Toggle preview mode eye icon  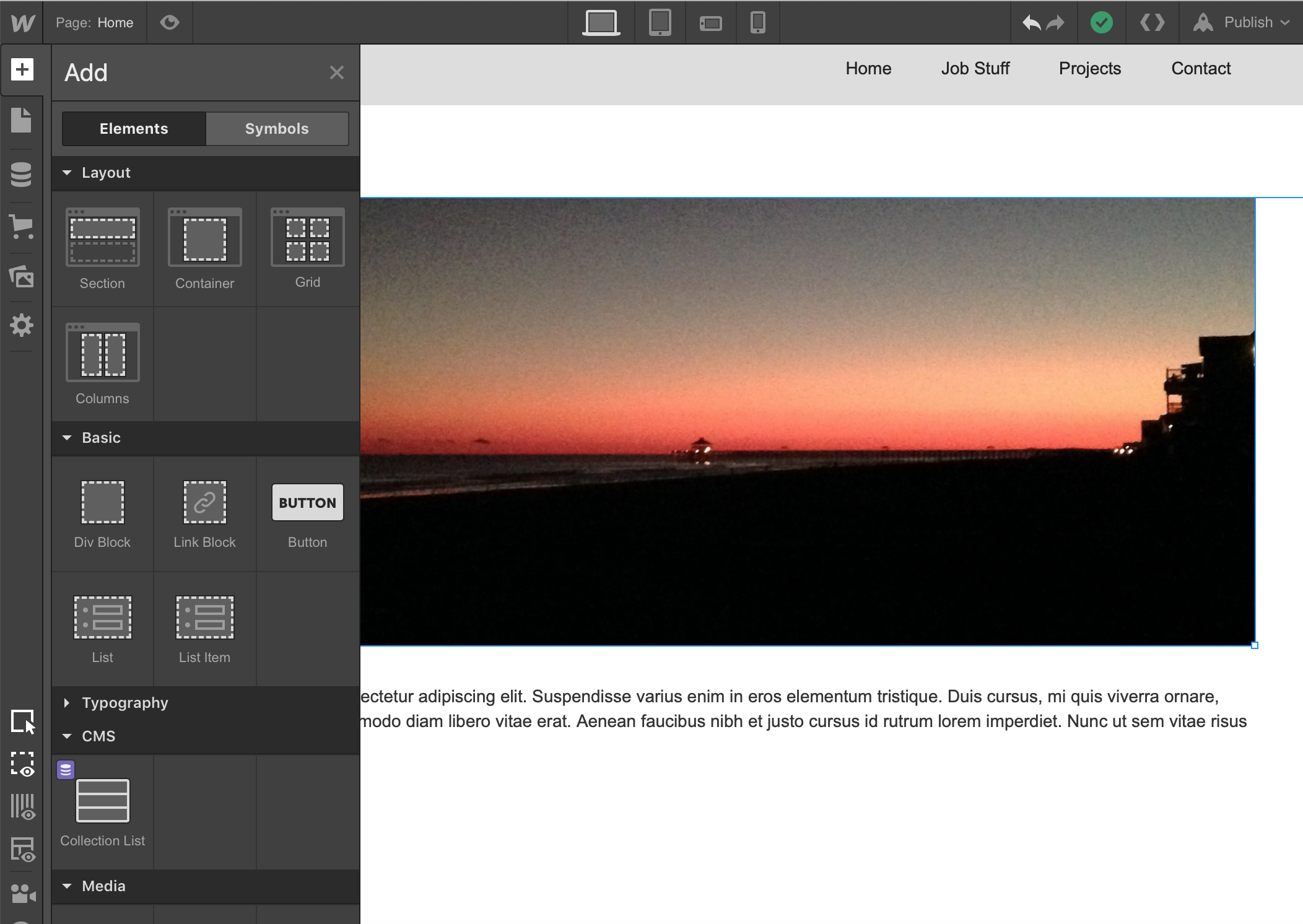pyautogui.click(x=169, y=22)
